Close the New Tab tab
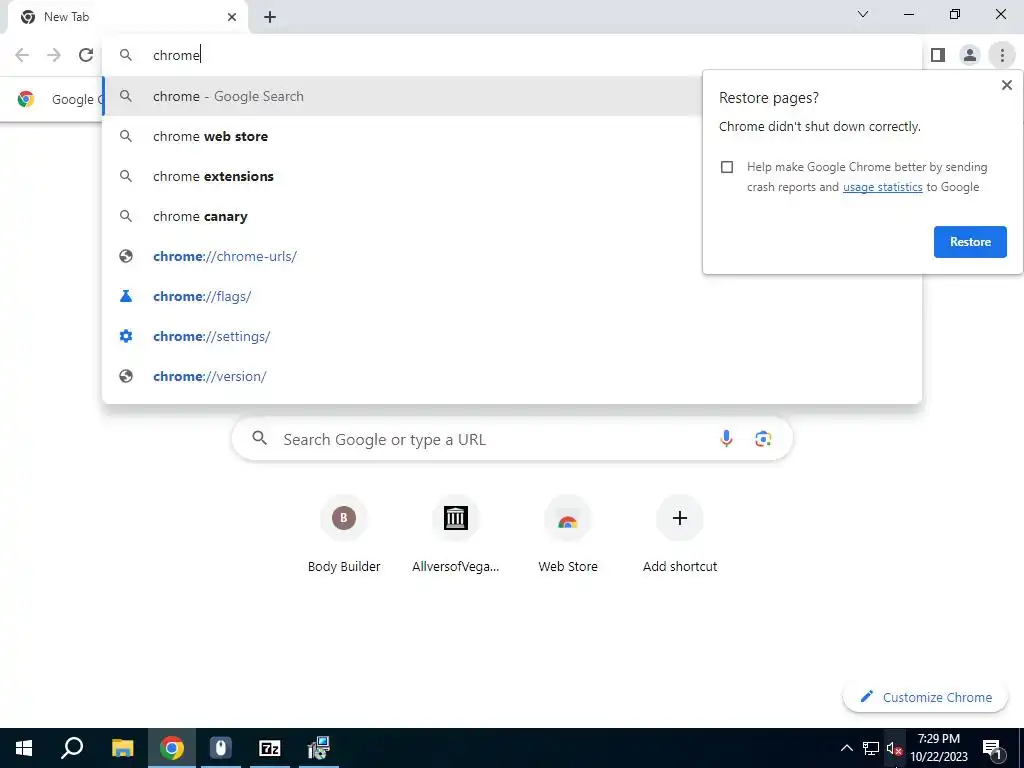Image resolution: width=1024 pixels, height=768 pixels. 232,17
